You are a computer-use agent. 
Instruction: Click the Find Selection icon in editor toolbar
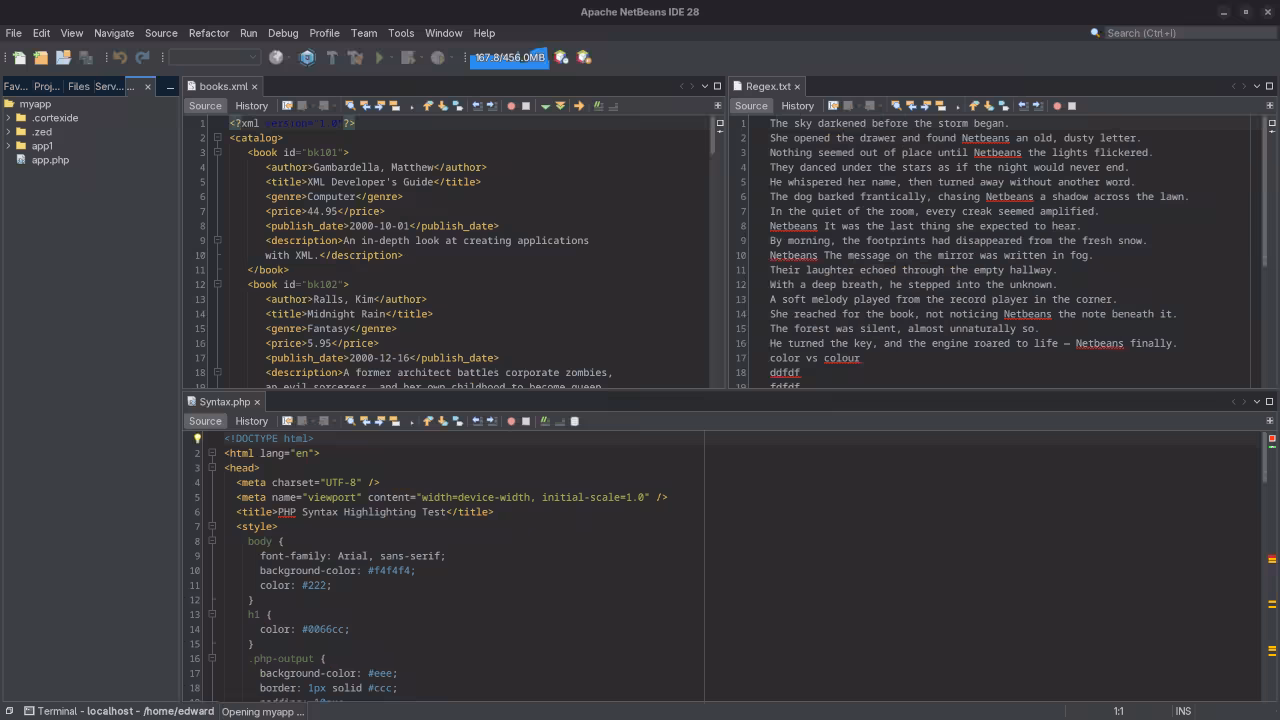(x=350, y=105)
